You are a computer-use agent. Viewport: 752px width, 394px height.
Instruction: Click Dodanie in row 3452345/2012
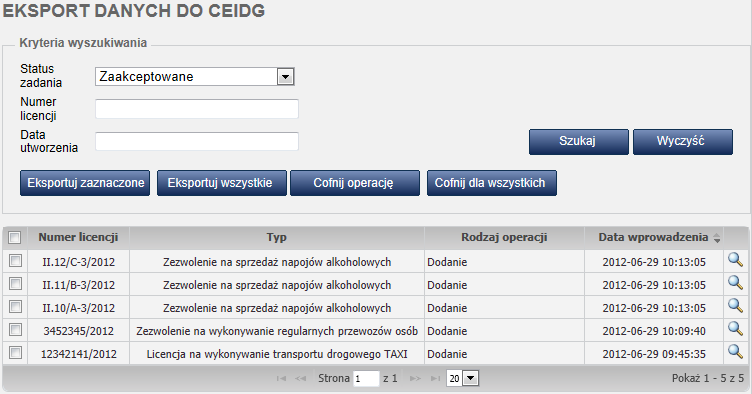click(x=447, y=331)
